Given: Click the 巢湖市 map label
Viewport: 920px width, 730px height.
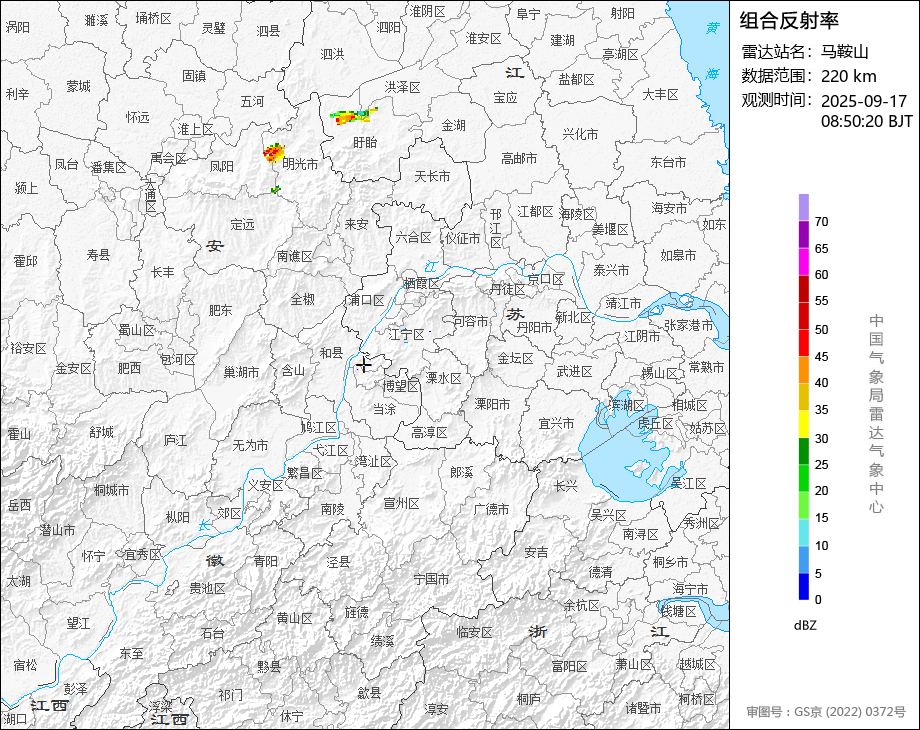Looking at the screenshot, I should click(241, 372).
